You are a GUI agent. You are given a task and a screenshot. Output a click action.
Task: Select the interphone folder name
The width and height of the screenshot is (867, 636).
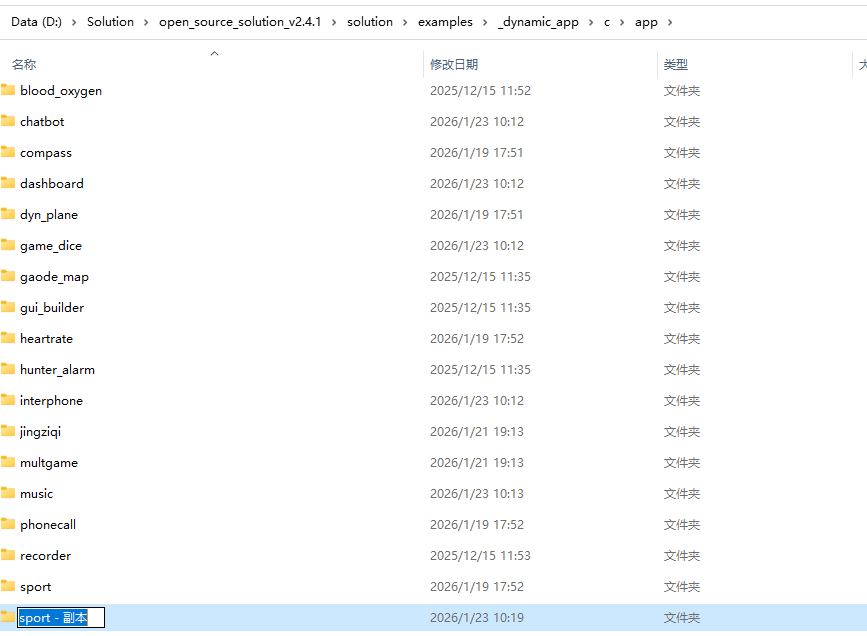click(x=51, y=400)
